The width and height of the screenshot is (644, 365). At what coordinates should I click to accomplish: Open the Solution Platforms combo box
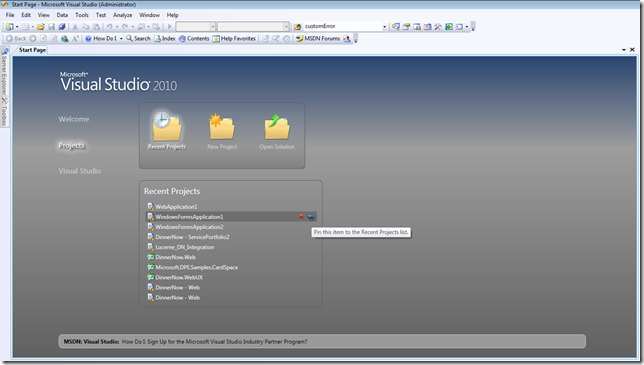(253, 27)
